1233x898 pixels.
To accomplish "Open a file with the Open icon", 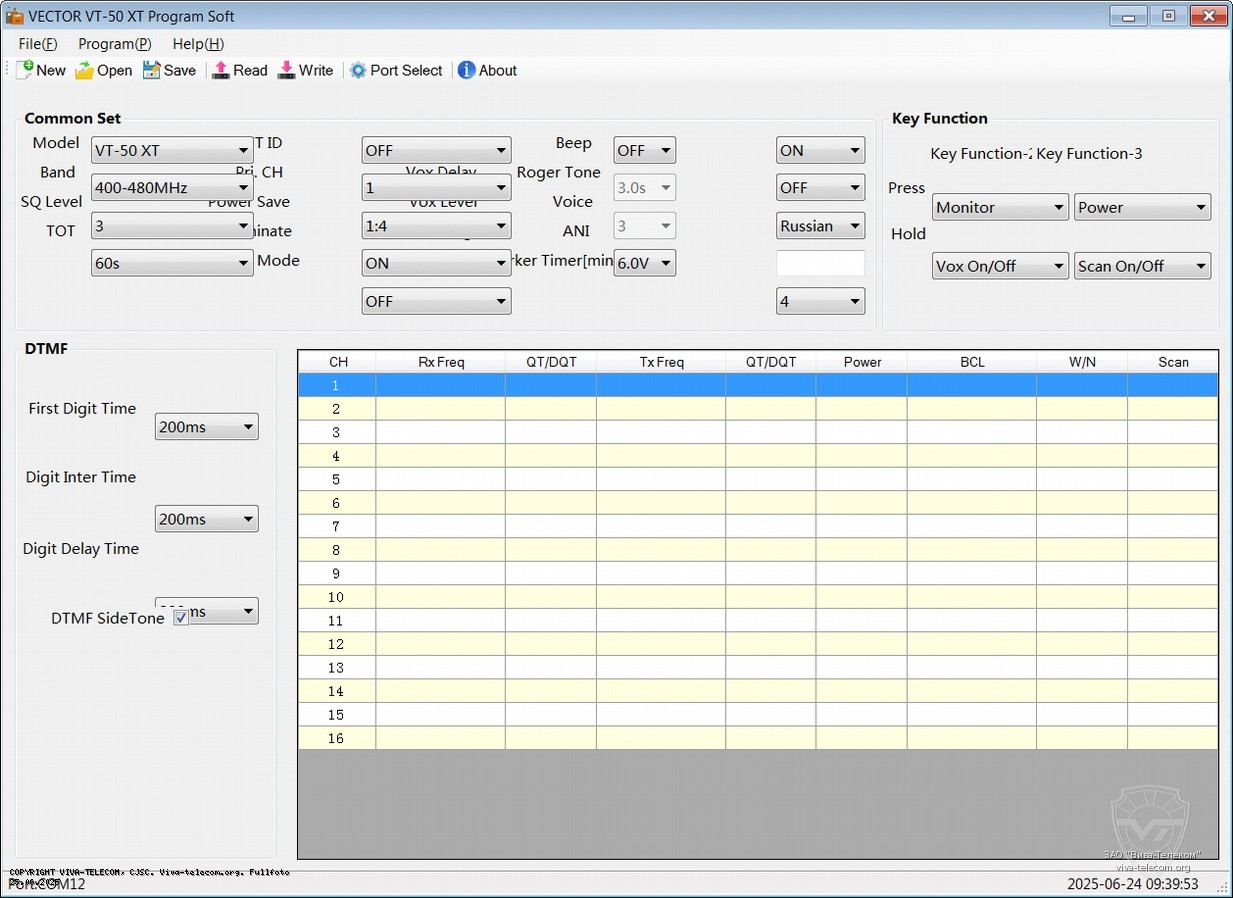I will pyautogui.click(x=85, y=70).
